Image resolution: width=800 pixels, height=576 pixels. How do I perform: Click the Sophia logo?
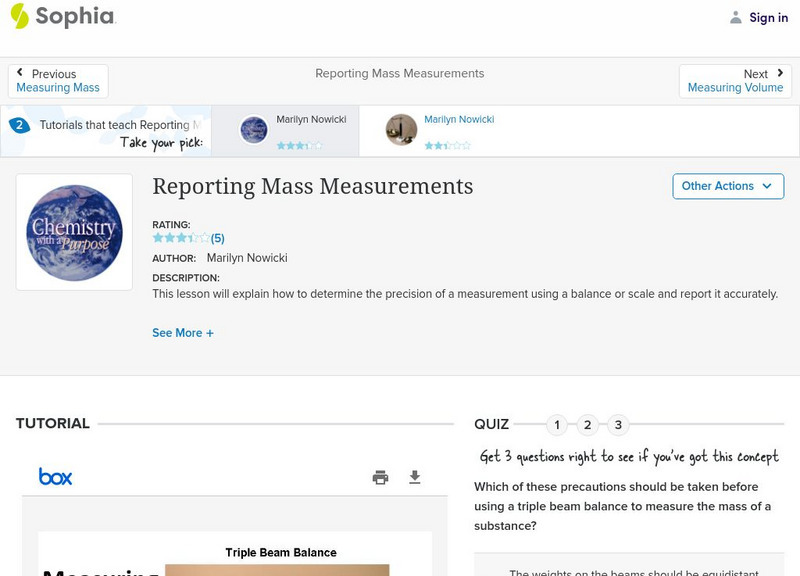[62, 17]
